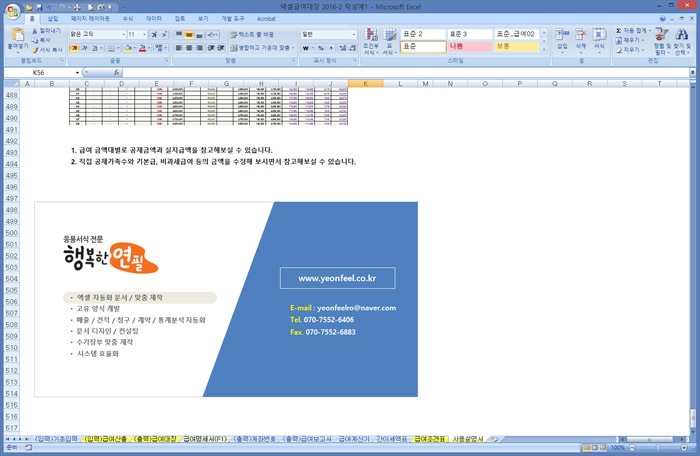The height and width of the screenshot is (456, 700).
Task: Center text horizontally
Action: tap(189, 48)
